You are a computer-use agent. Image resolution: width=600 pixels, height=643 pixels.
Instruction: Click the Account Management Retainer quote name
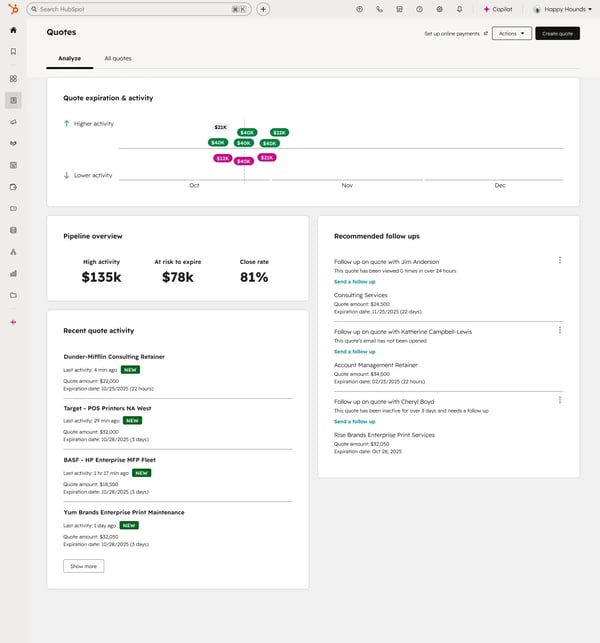tap(376, 365)
